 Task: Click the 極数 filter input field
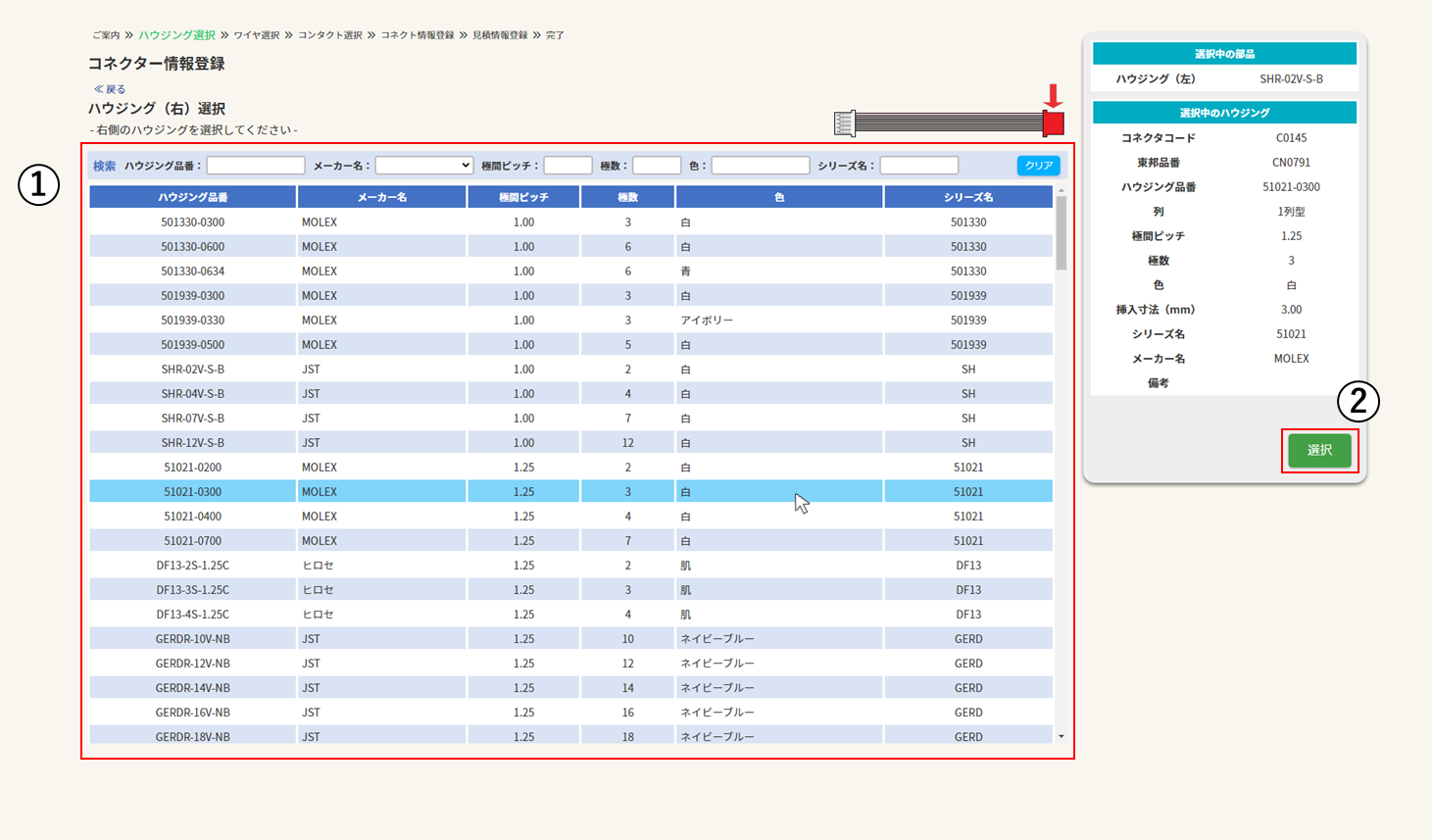(x=657, y=166)
